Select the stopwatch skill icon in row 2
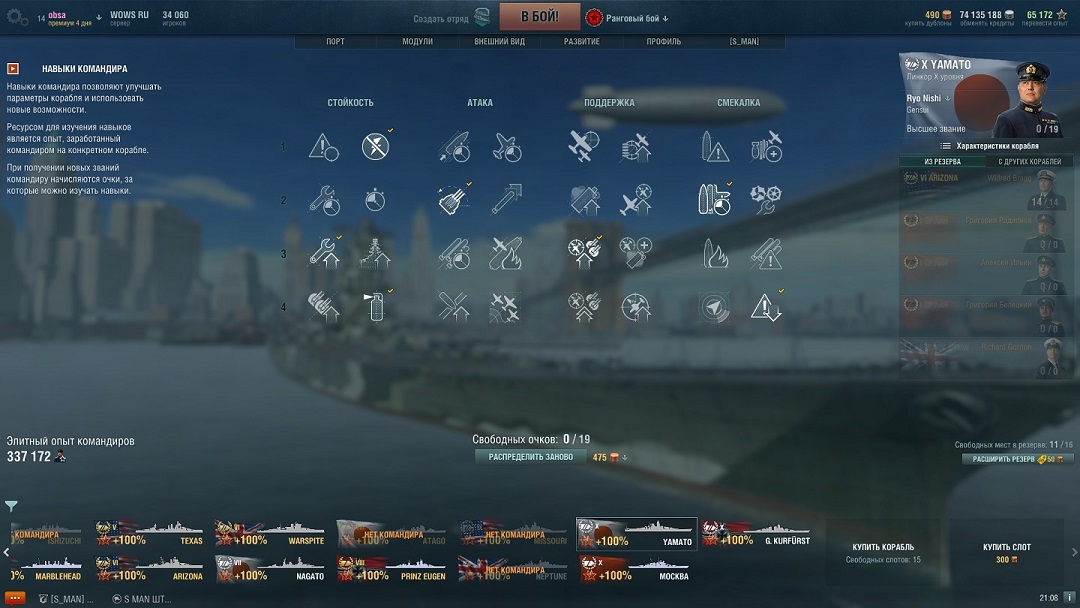Image resolution: width=1080 pixels, height=608 pixels. 375,200
